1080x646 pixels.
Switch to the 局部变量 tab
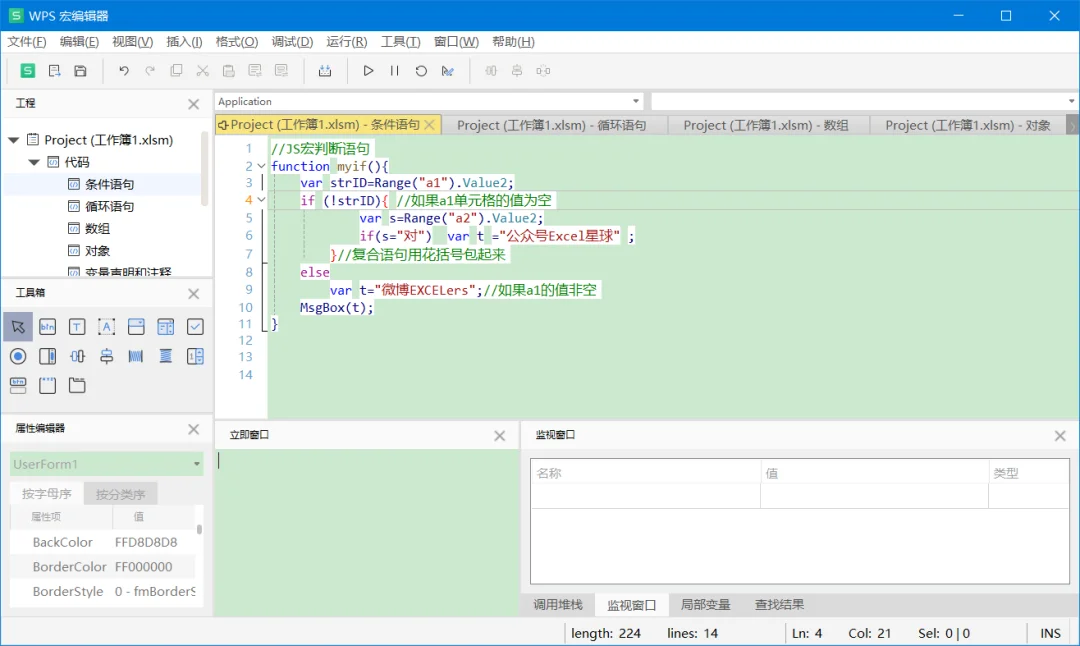(x=705, y=605)
